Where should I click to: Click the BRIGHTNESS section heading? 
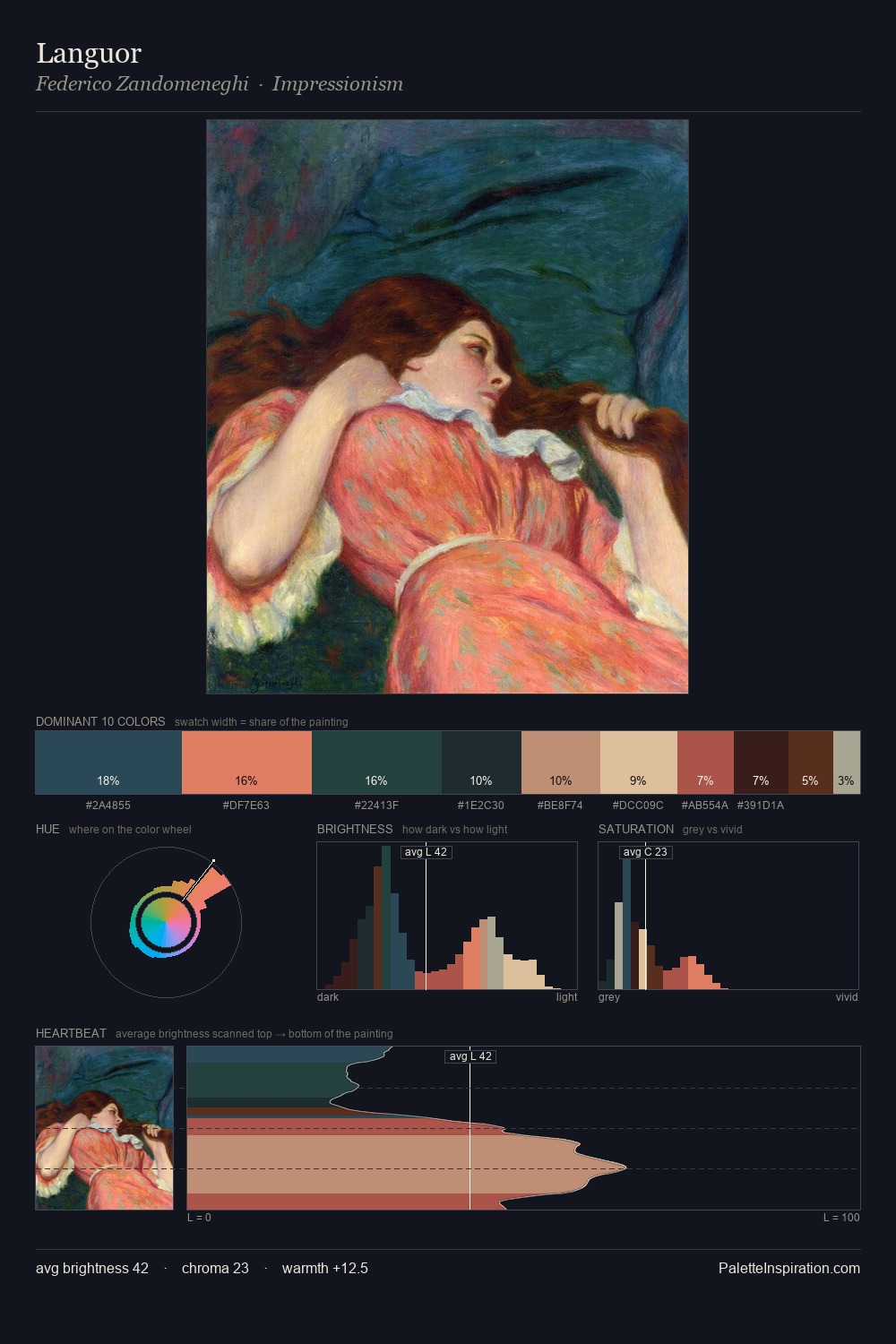pos(355,829)
